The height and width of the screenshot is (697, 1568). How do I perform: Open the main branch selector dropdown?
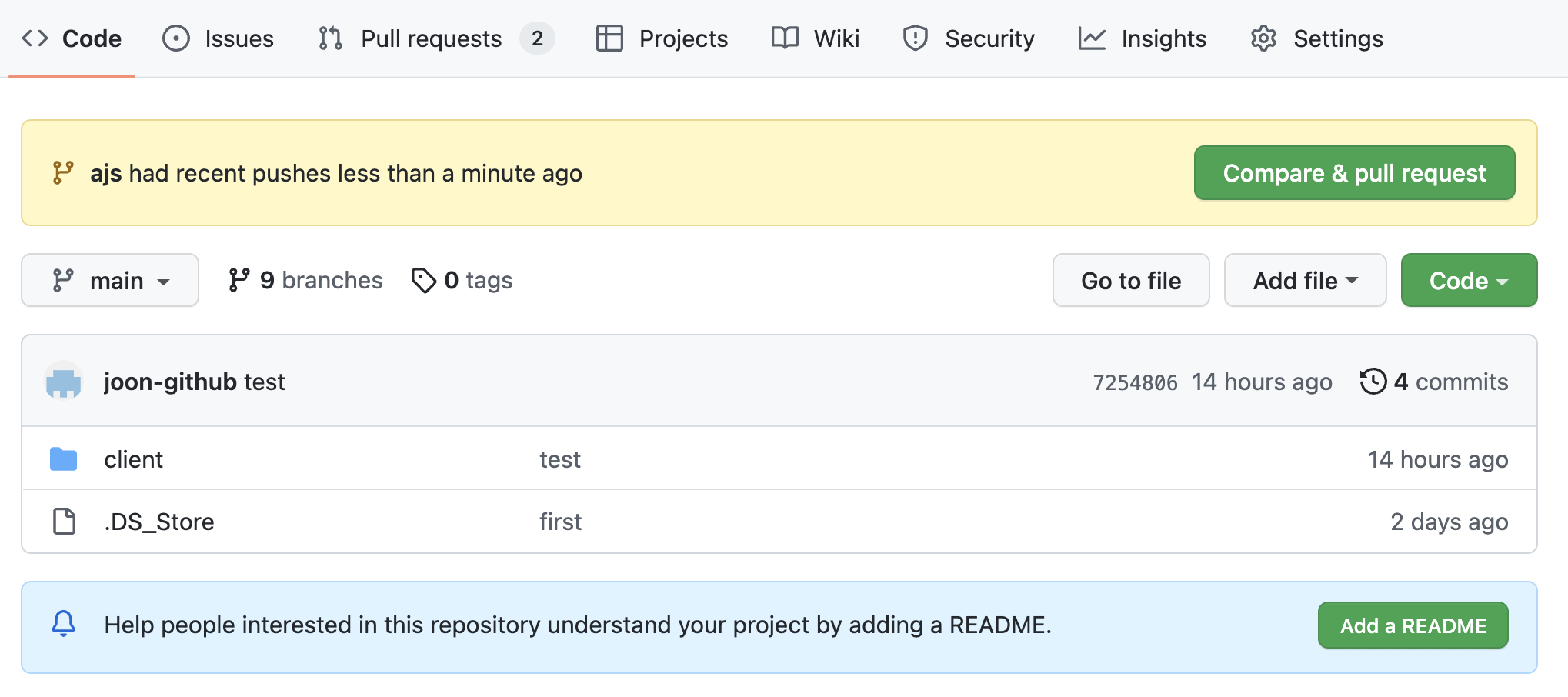point(110,280)
